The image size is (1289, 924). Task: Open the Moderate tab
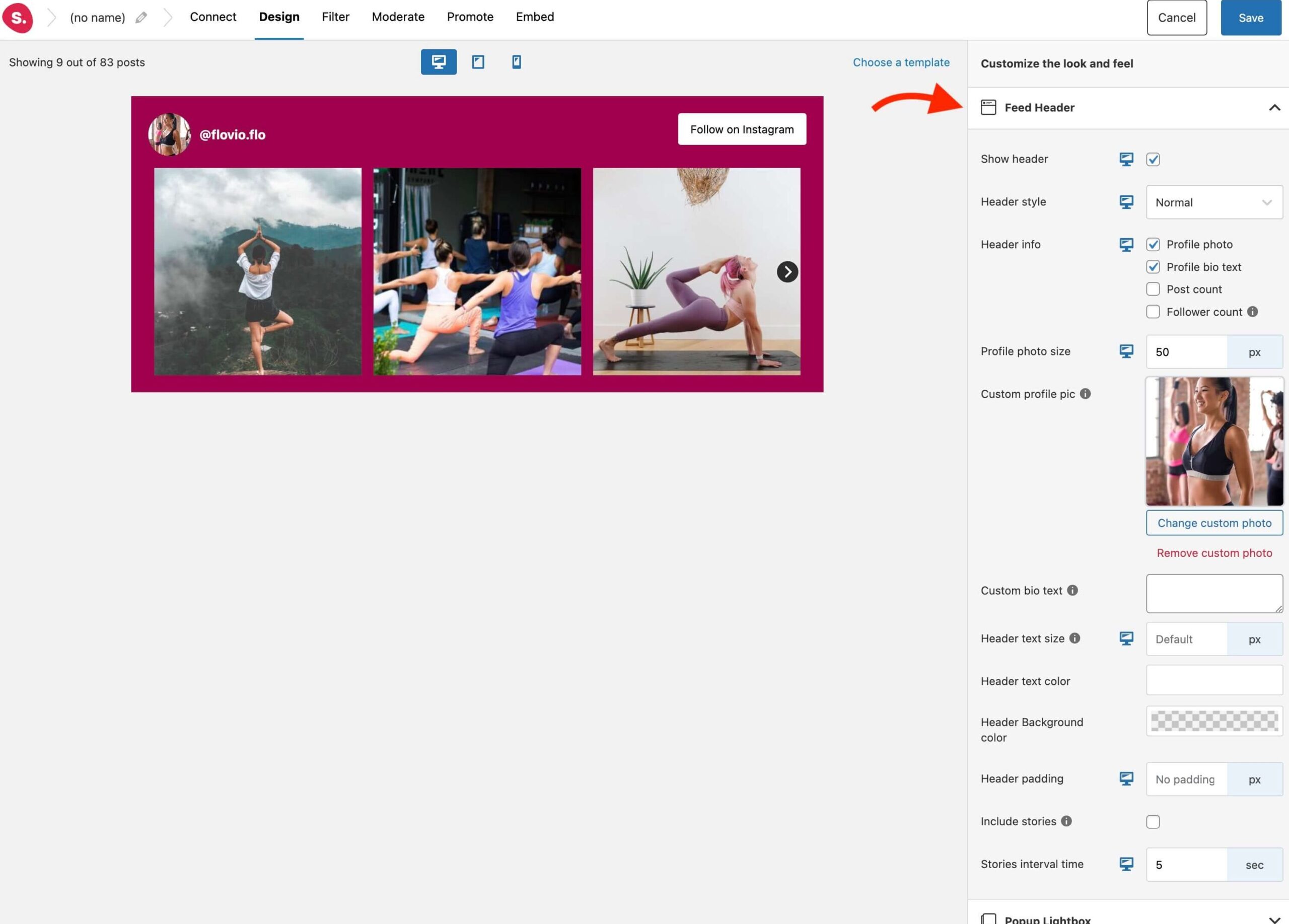pyautogui.click(x=398, y=17)
